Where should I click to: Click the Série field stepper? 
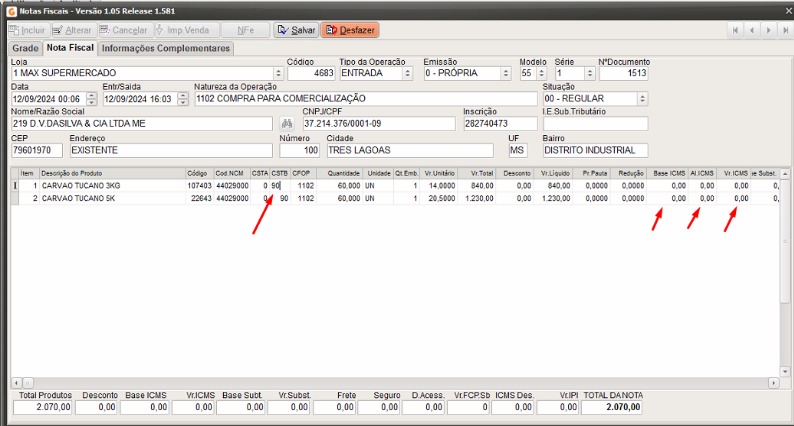coord(589,73)
